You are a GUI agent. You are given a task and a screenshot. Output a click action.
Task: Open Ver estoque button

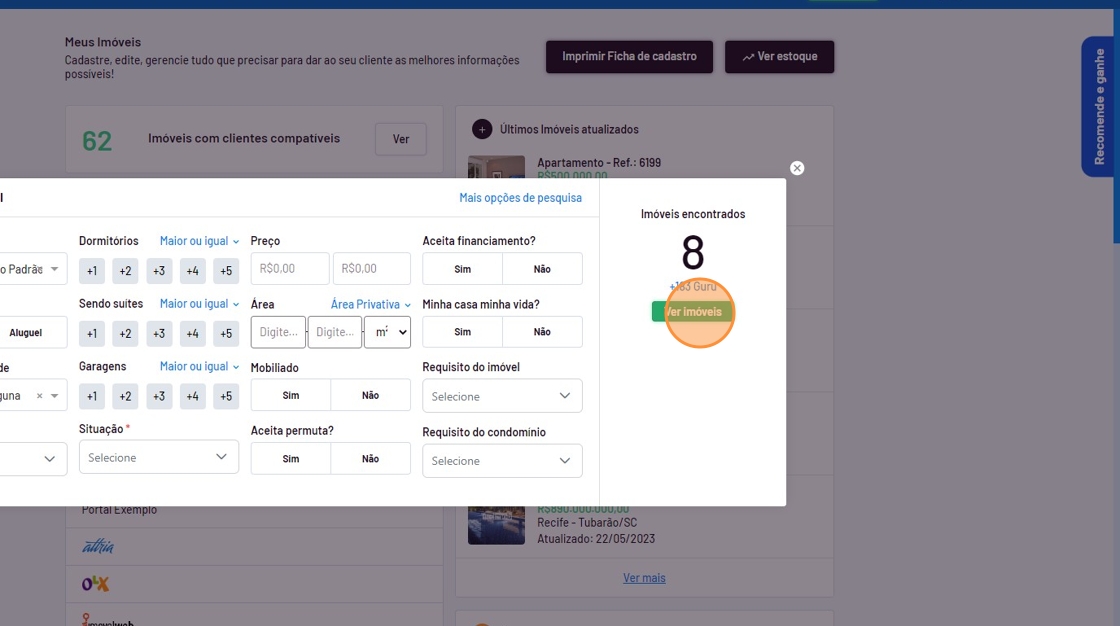[779, 57]
